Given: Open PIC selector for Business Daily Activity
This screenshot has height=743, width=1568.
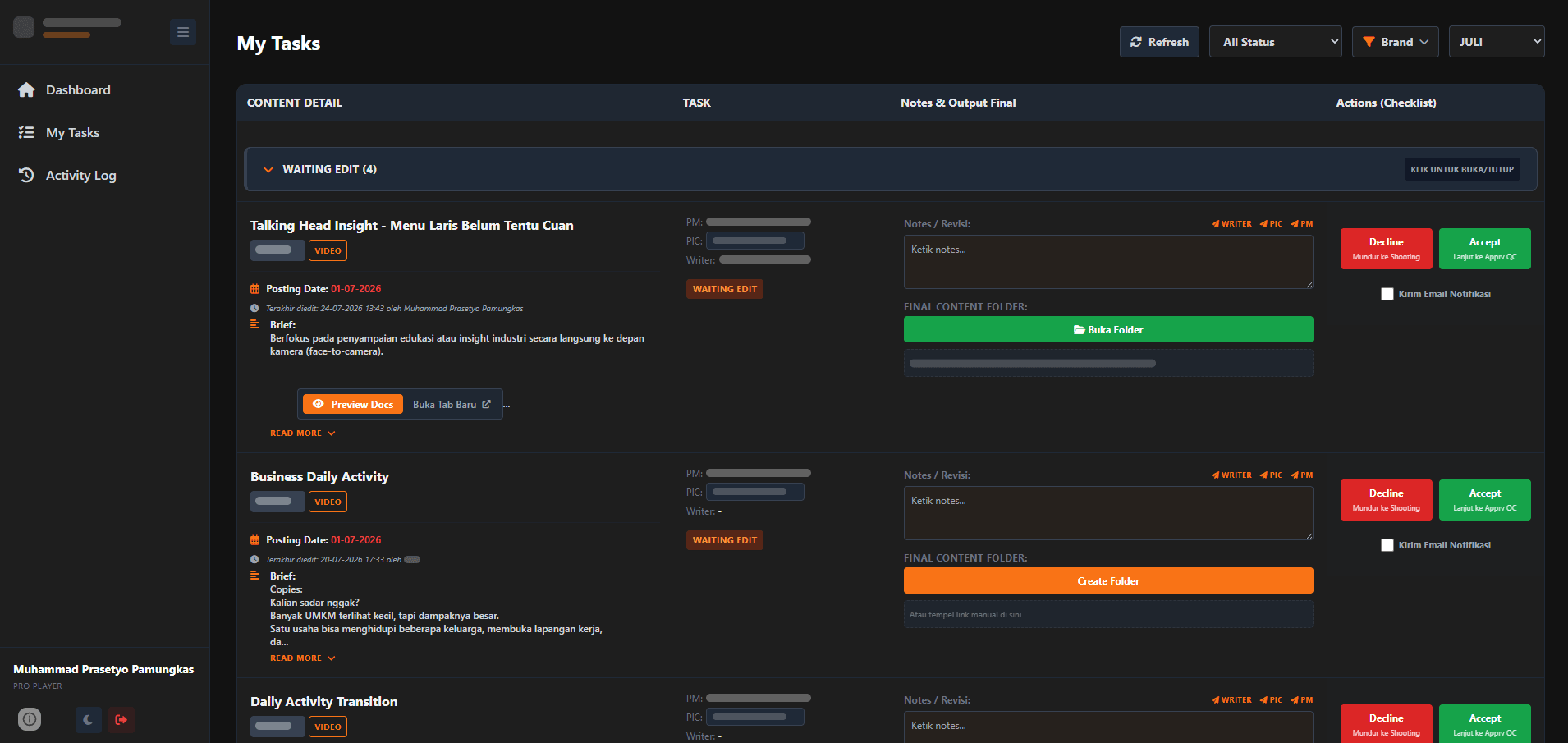Looking at the screenshot, I should 755,492.
